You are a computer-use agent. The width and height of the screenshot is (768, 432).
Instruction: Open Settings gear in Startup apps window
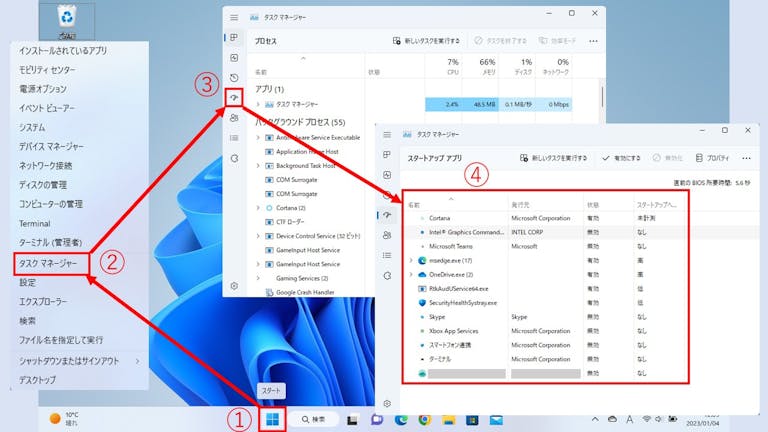(x=387, y=404)
